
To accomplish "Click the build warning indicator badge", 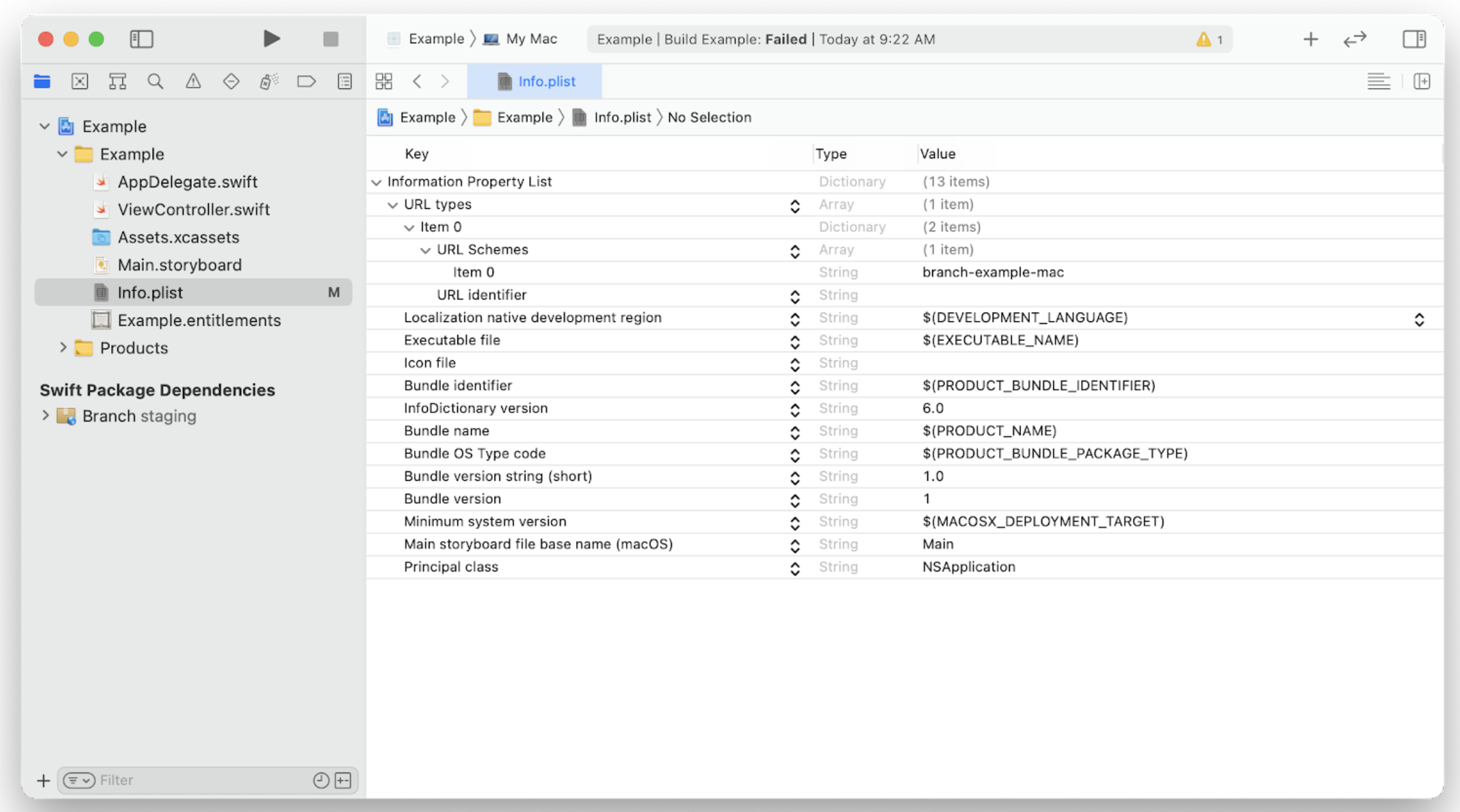I will pos(1209,40).
